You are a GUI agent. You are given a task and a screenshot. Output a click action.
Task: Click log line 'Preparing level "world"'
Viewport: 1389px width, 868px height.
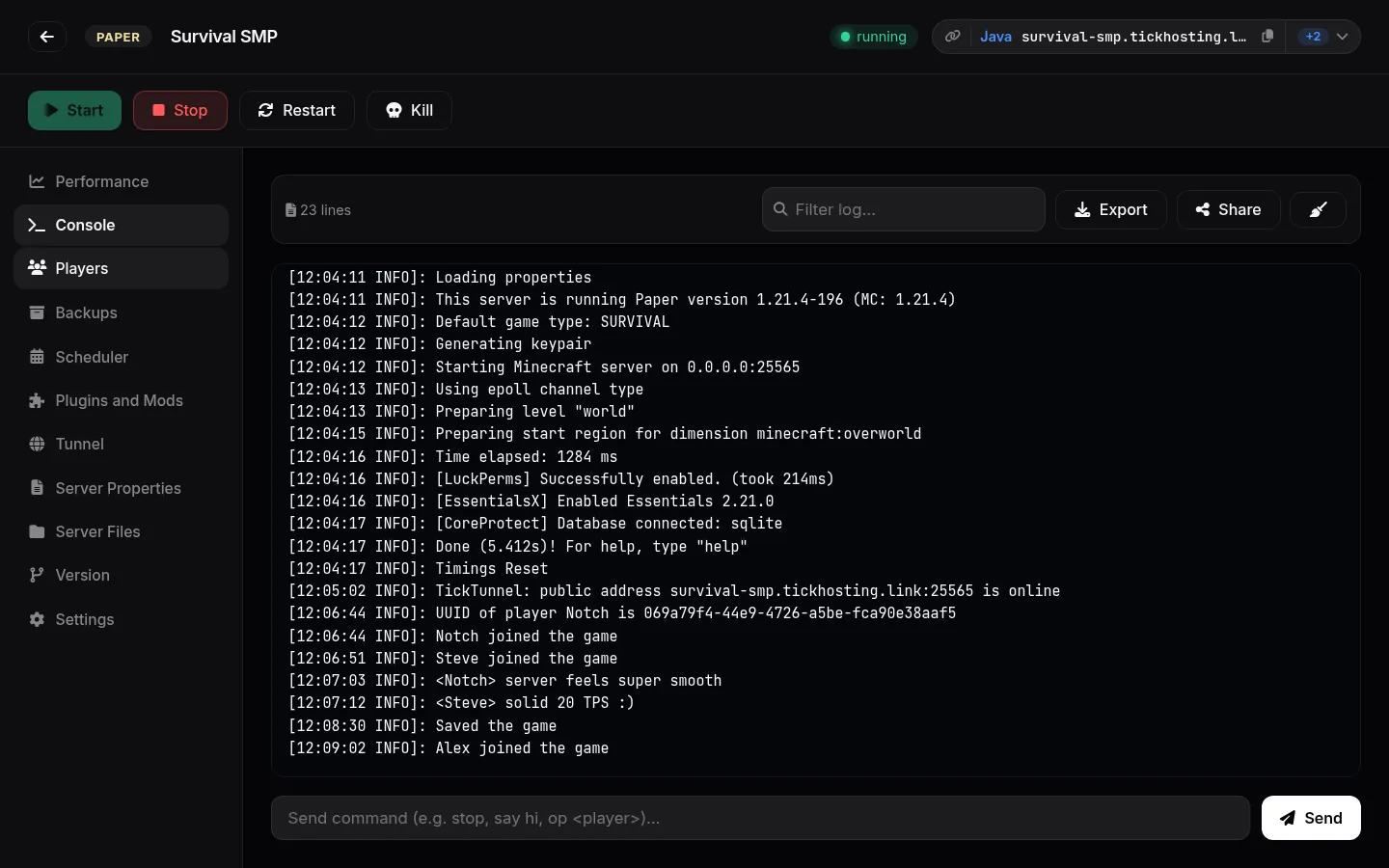(x=461, y=412)
